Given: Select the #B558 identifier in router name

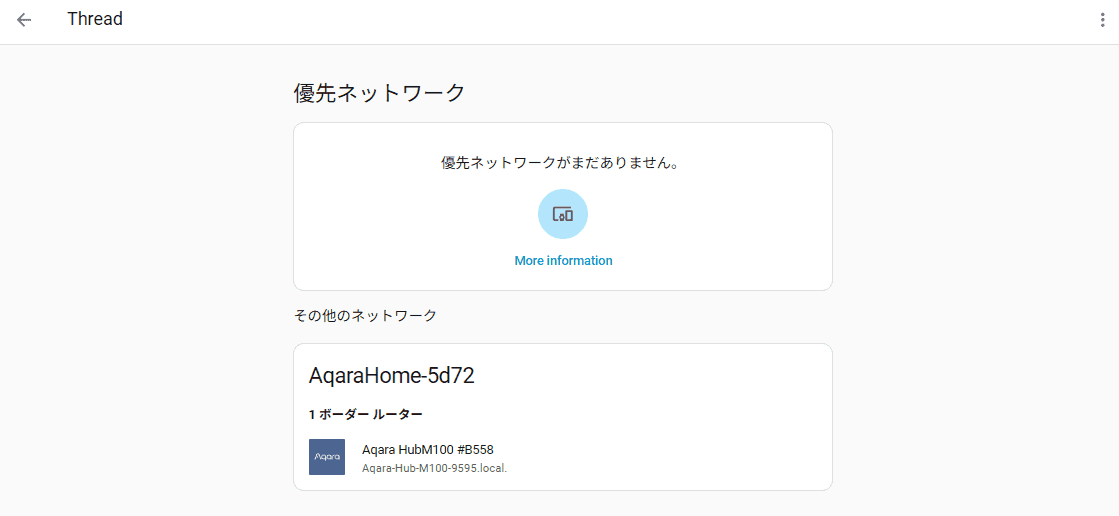Looking at the screenshot, I should click(x=476, y=450).
